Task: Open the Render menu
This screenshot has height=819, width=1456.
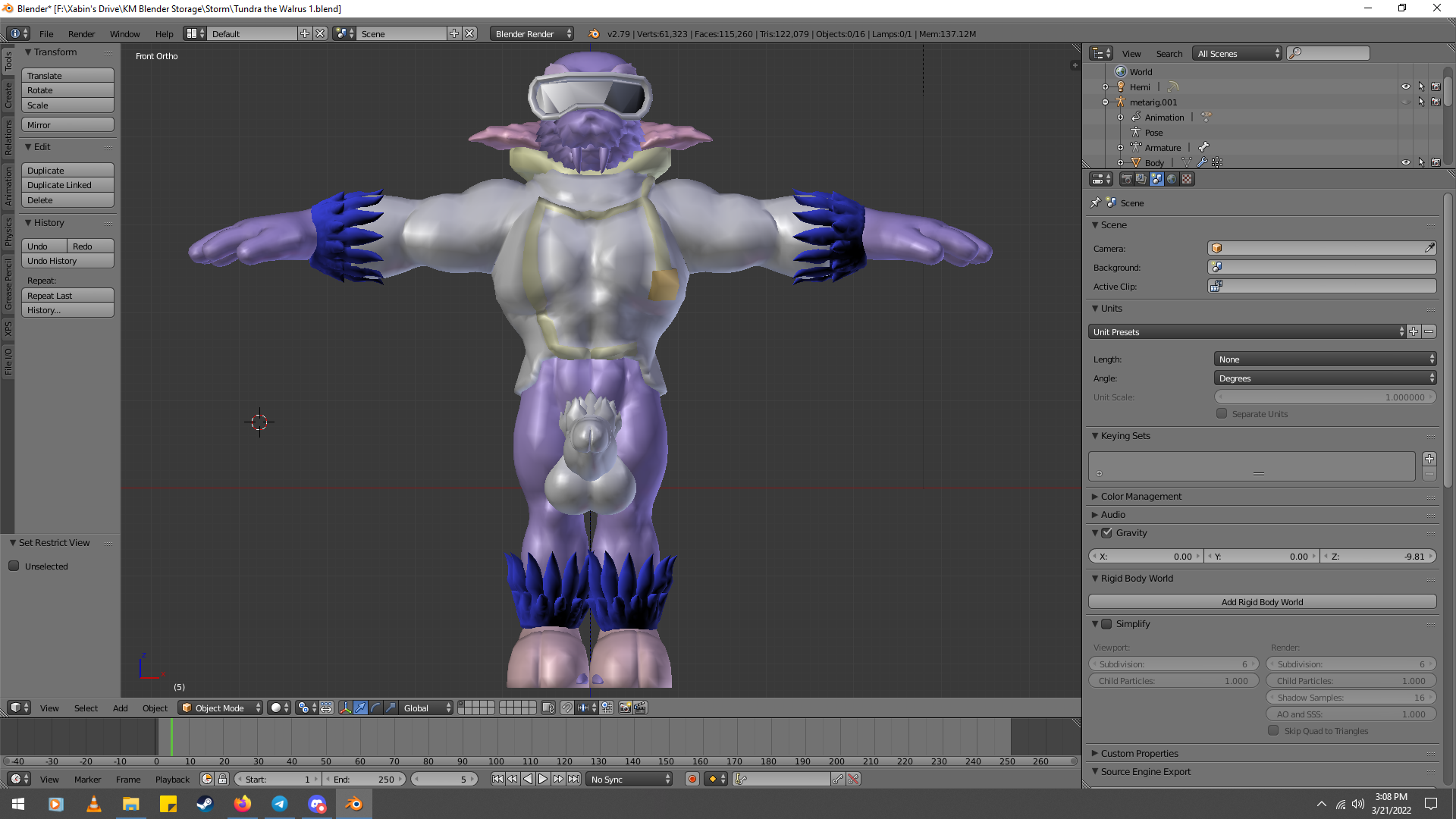Action: tap(81, 33)
